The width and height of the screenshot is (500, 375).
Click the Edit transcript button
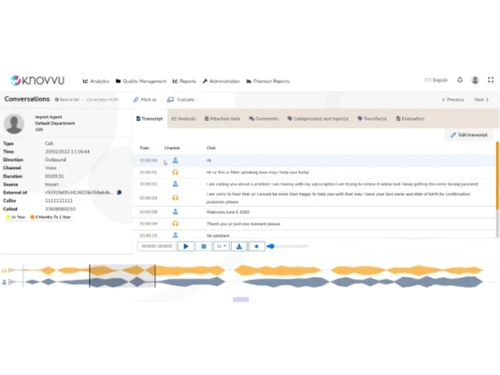[469, 135]
